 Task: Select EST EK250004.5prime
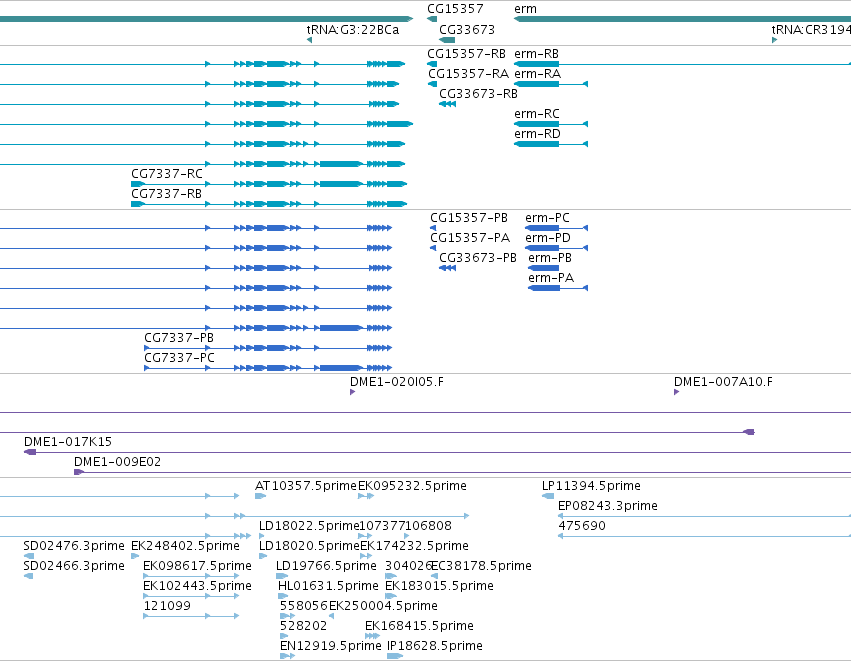pos(383,606)
